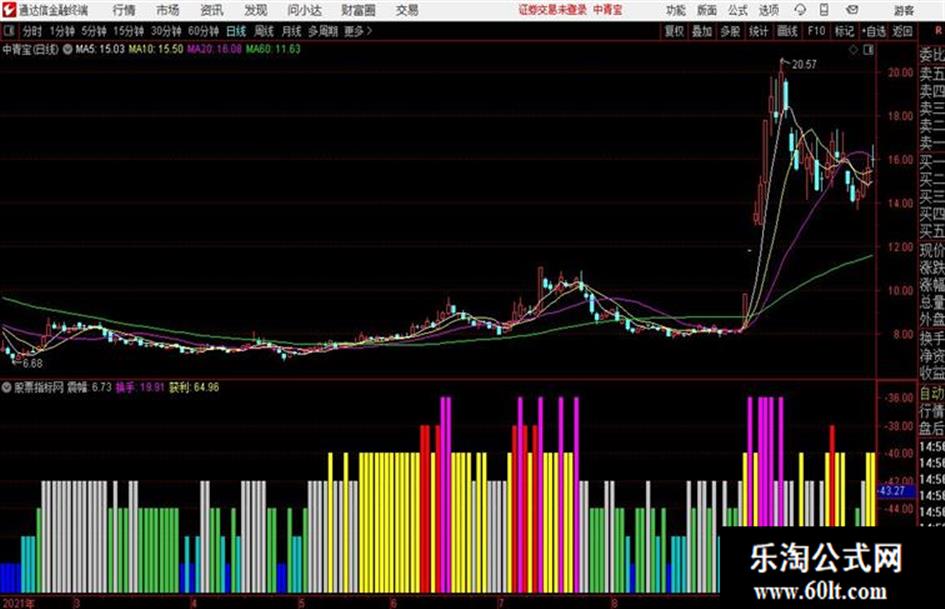945x609 pixels.
Task: Open the 市场 menu
Action: pos(168,10)
